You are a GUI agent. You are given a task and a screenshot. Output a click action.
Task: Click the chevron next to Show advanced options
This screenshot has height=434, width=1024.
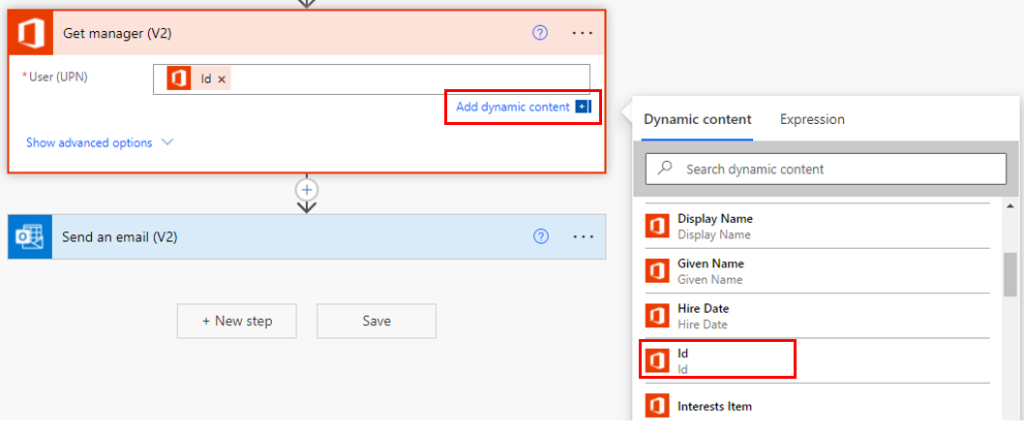click(167, 142)
